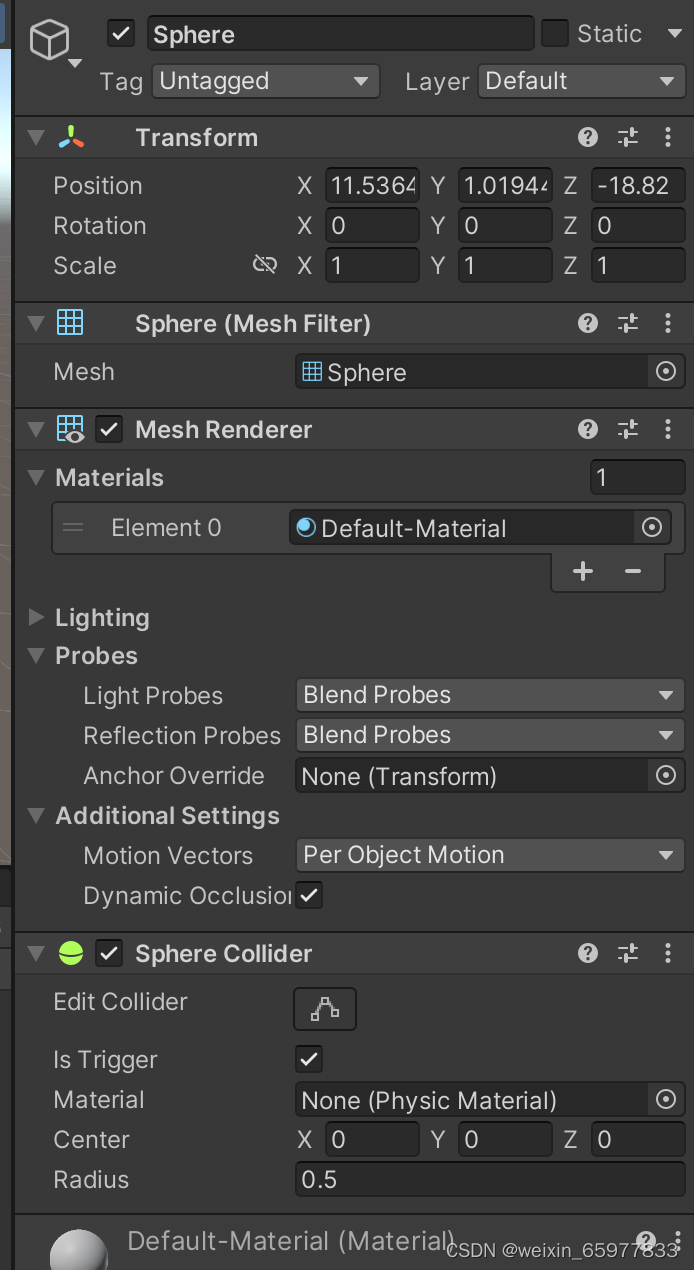The image size is (694, 1270).
Task: Open Physic Material object picker
Action: [666, 1100]
